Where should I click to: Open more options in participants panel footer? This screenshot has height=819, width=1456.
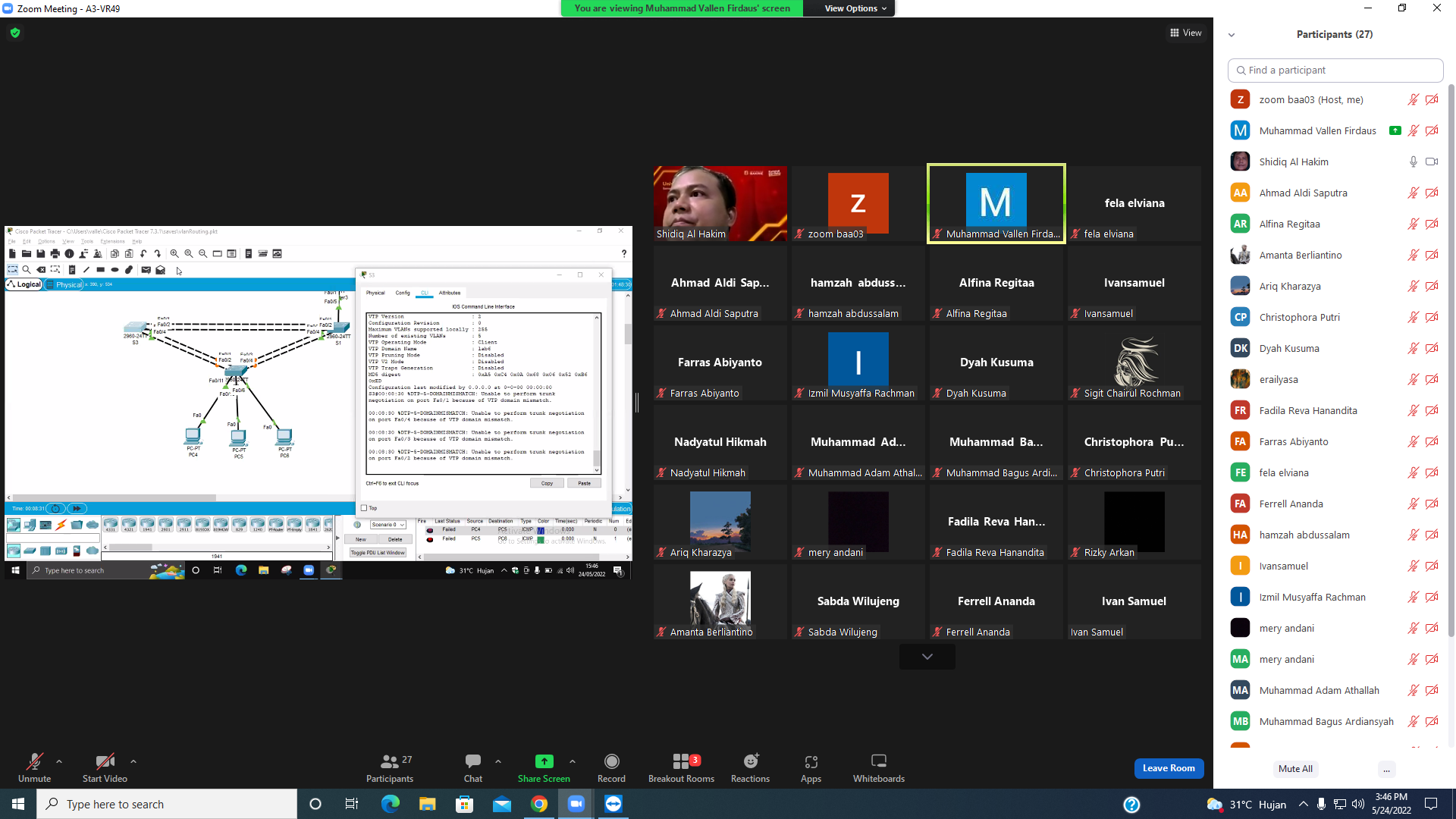tap(1386, 769)
